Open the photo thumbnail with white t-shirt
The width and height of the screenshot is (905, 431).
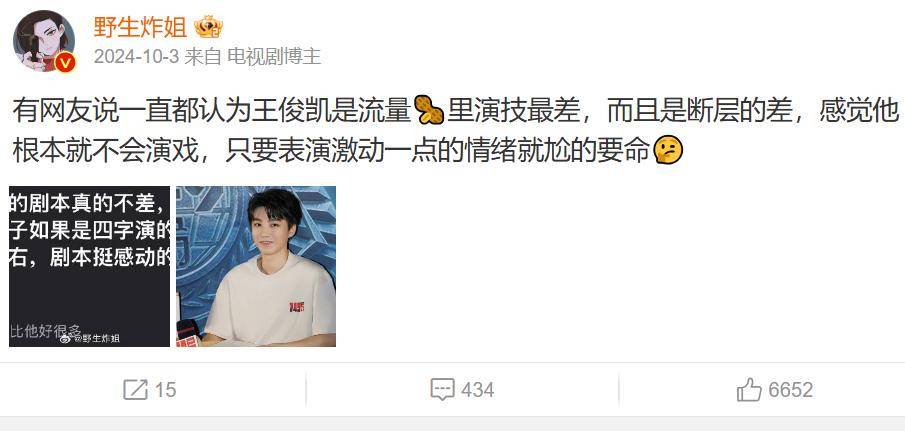click(256, 266)
